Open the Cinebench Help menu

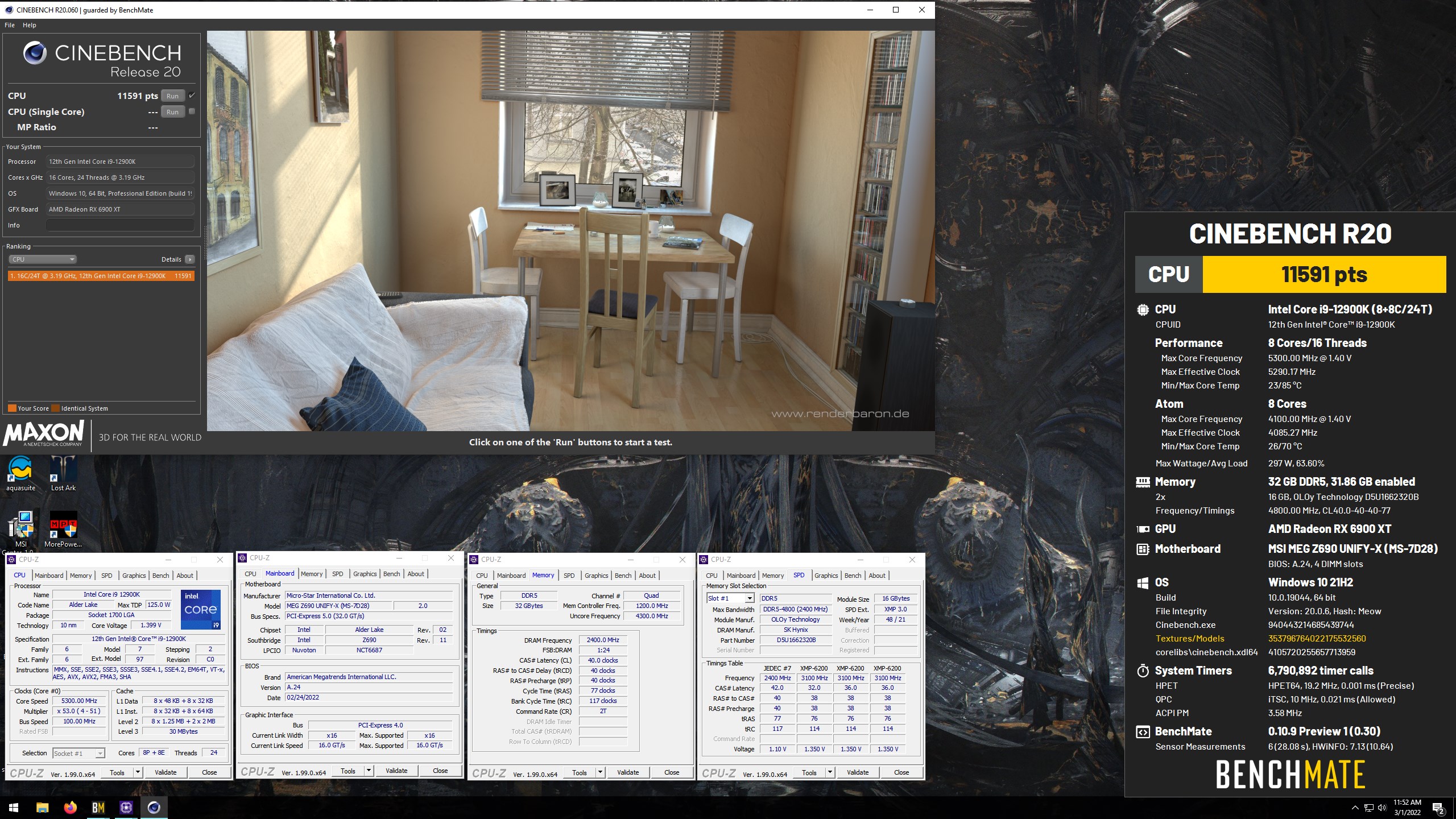click(30, 25)
